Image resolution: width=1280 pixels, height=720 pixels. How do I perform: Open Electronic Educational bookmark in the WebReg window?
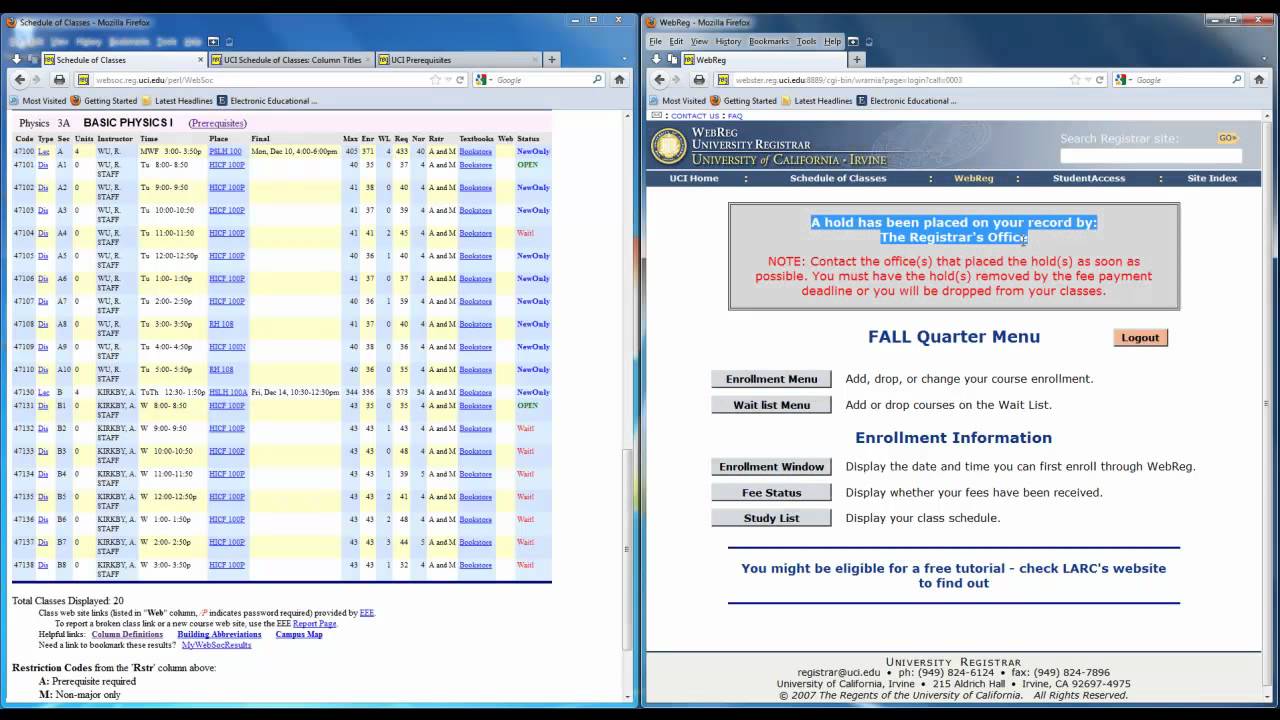906,101
